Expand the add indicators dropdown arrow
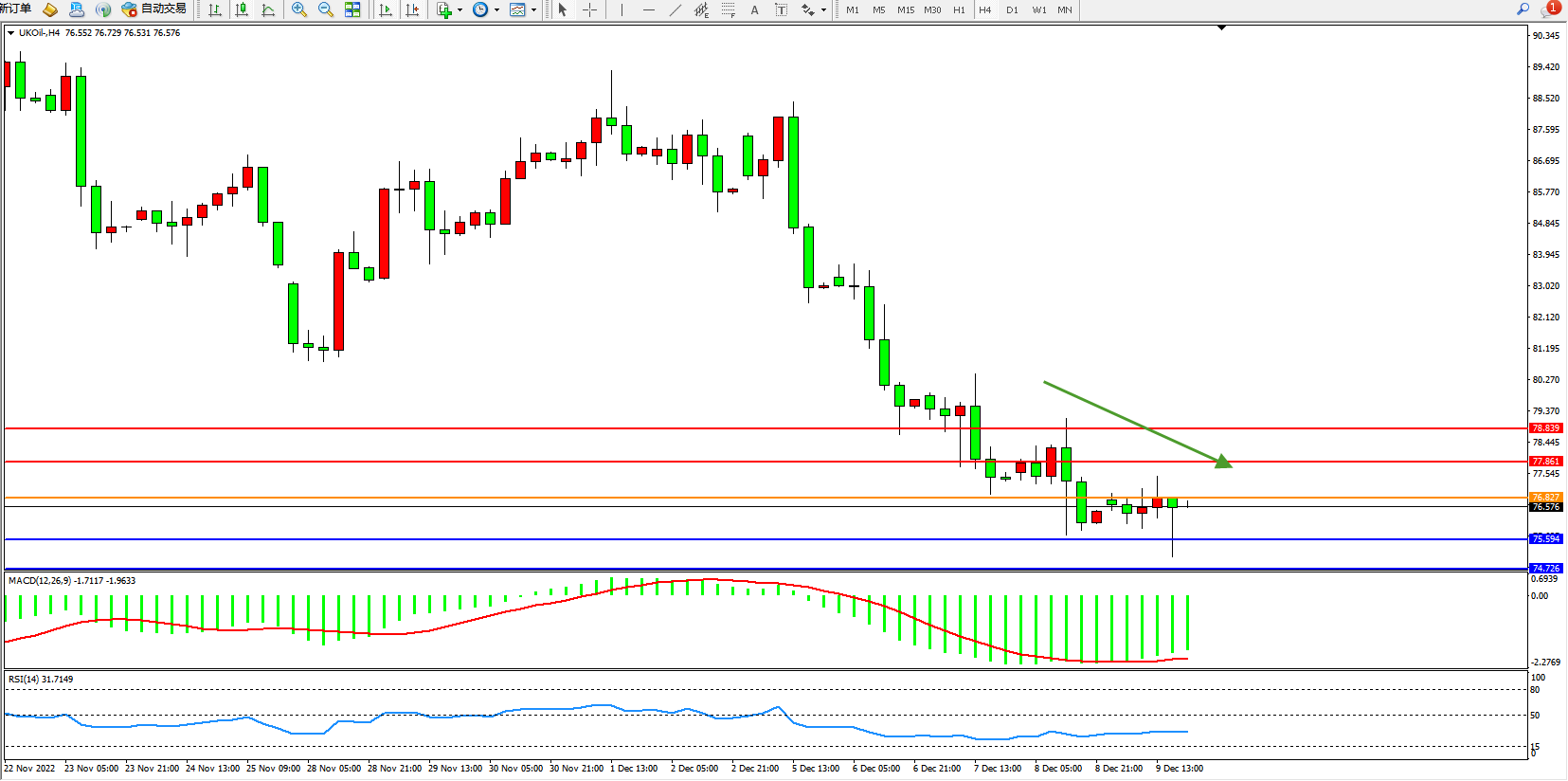The height and width of the screenshot is (781, 1568). [460, 9]
